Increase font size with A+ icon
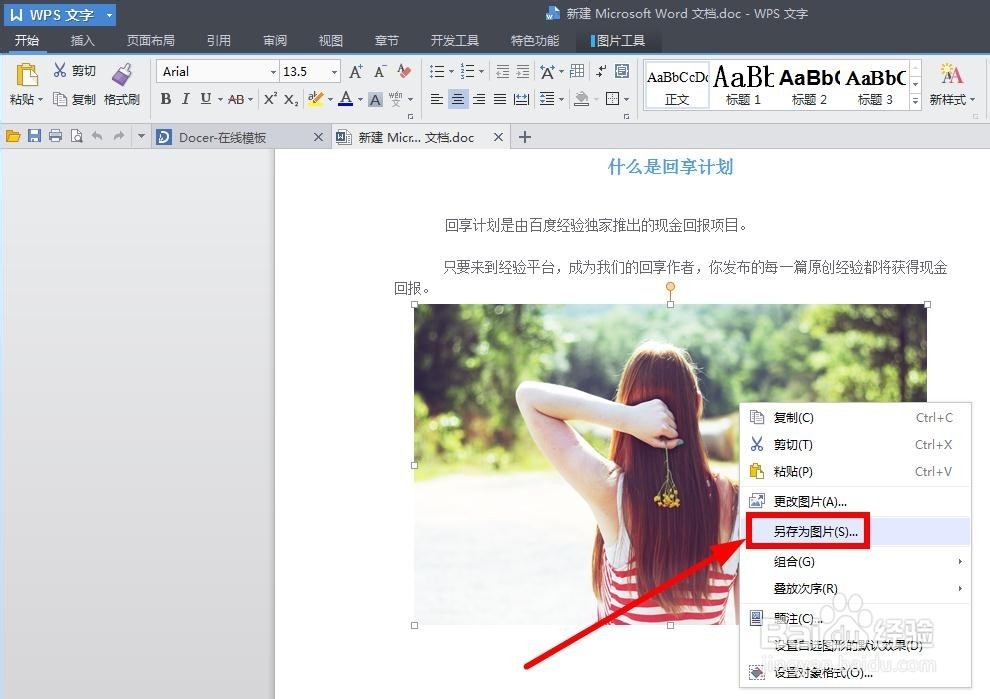990x699 pixels. (356, 71)
